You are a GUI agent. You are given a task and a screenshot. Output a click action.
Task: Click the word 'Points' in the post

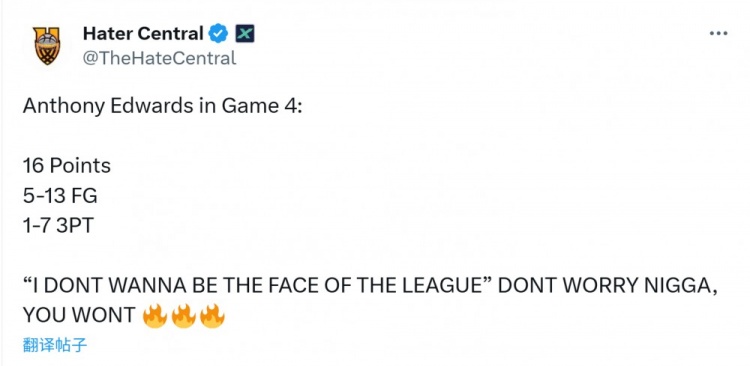pos(80,166)
